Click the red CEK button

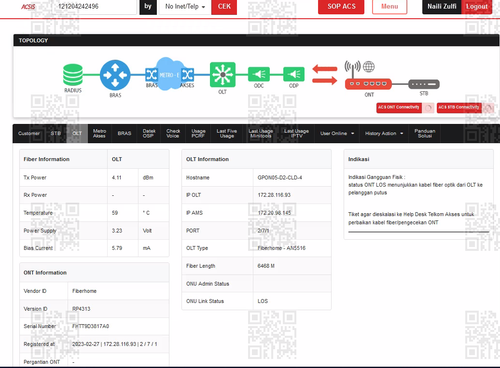[224, 7]
